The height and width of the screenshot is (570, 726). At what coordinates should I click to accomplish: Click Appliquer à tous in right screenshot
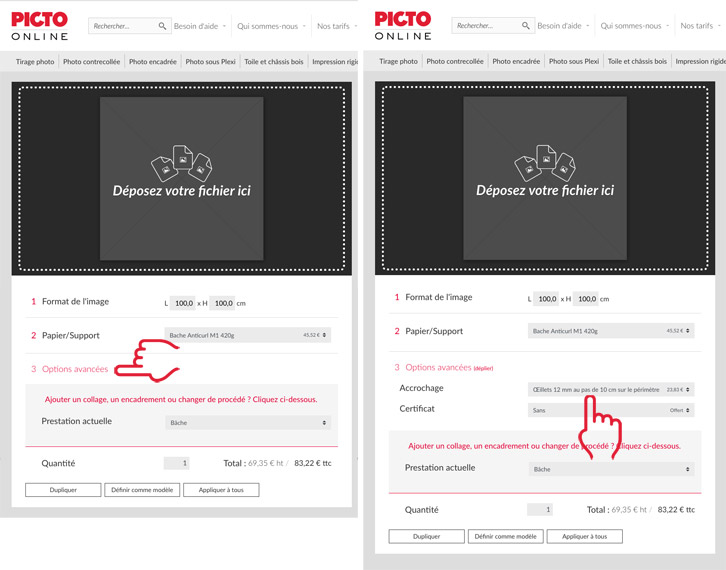(591, 537)
